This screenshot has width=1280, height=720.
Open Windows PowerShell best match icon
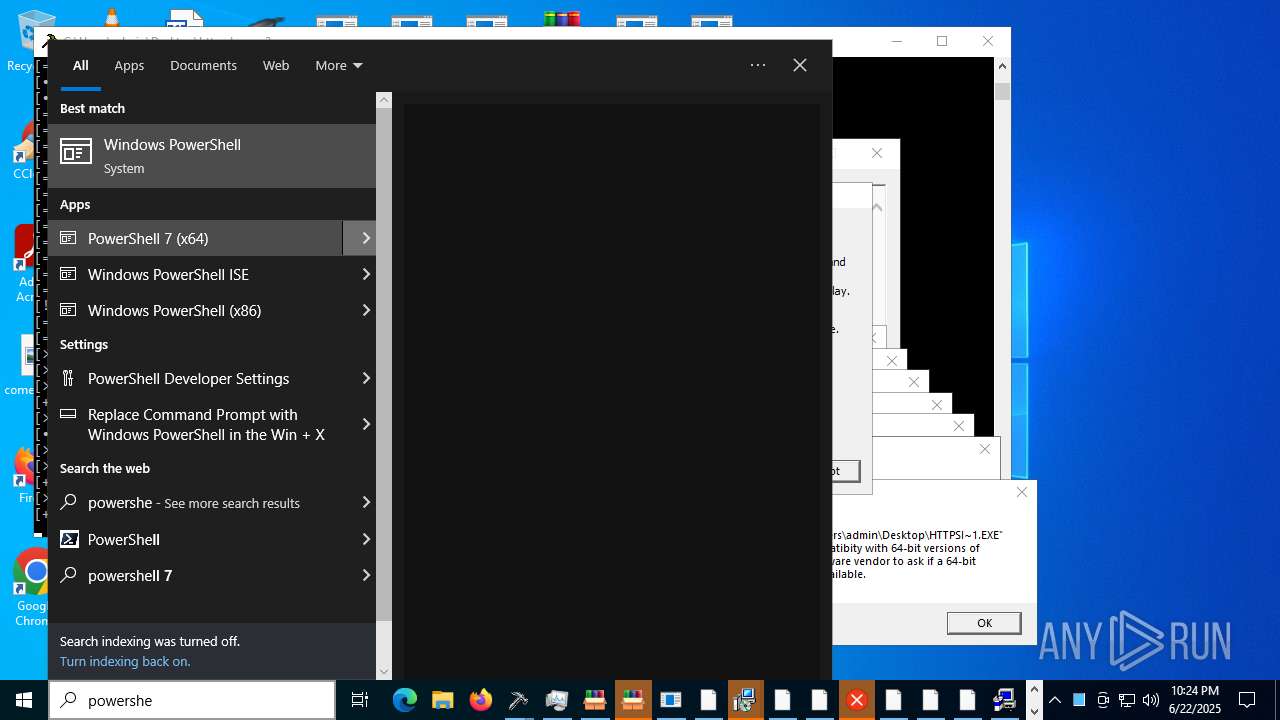click(76, 151)
